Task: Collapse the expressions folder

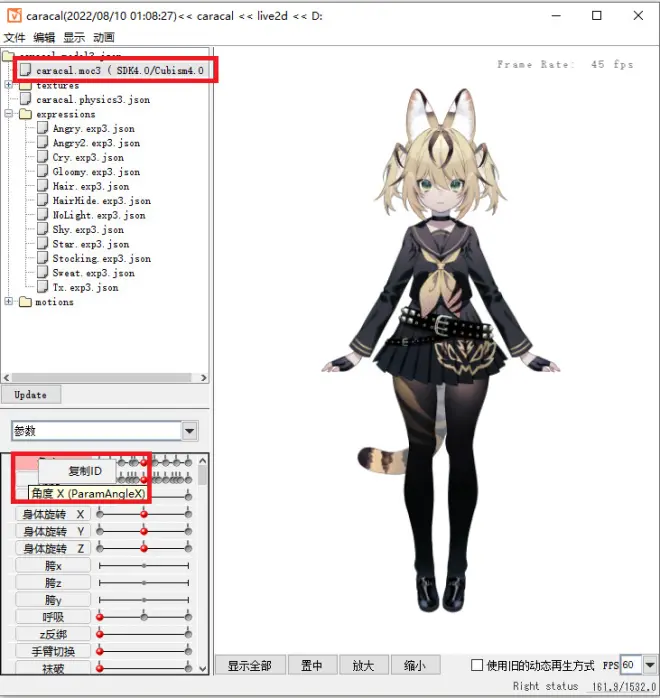Action: pyautogui.click(x=8, y=114)
